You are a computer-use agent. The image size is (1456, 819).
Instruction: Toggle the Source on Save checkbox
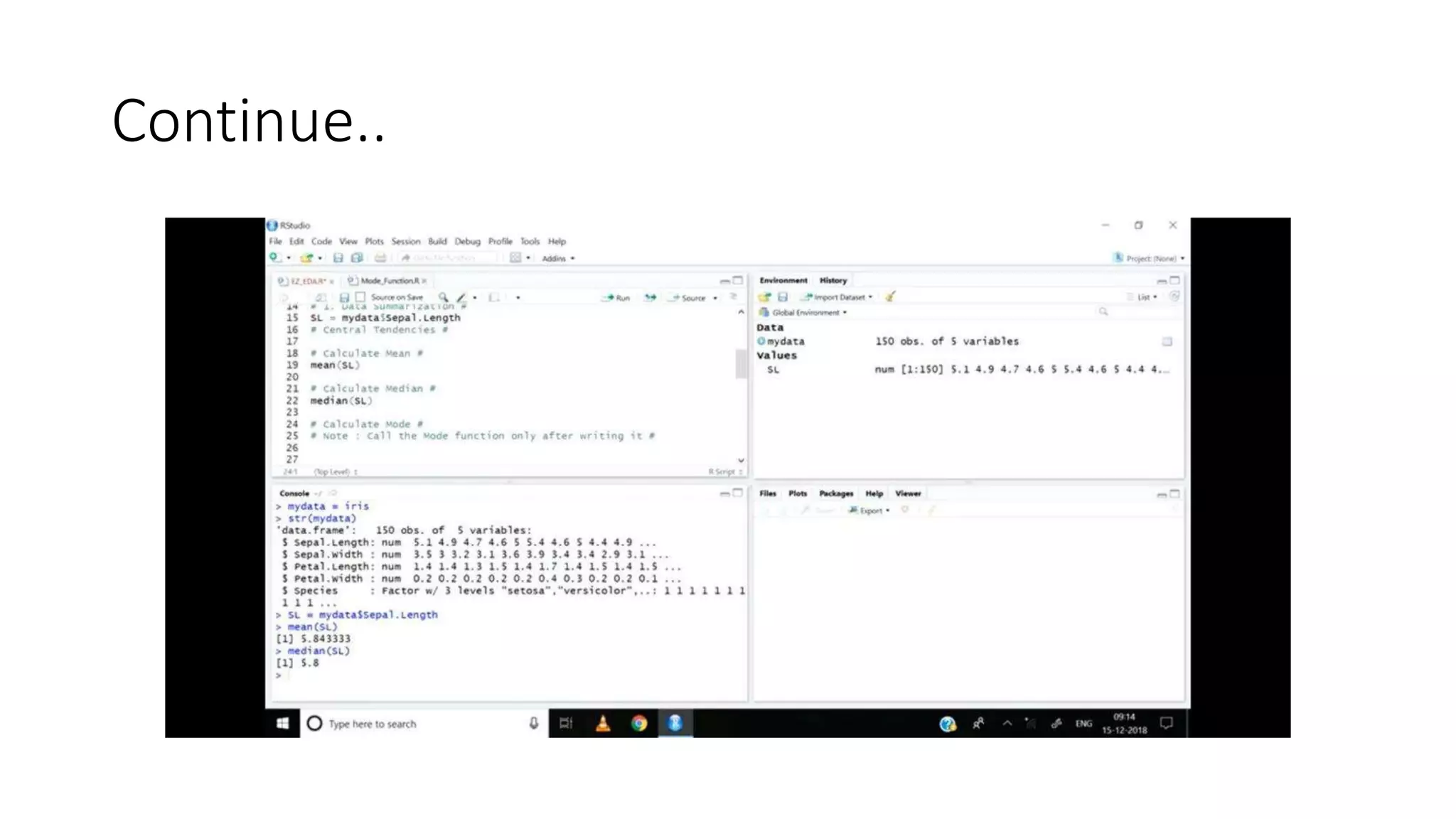click(x=360, y=297)
